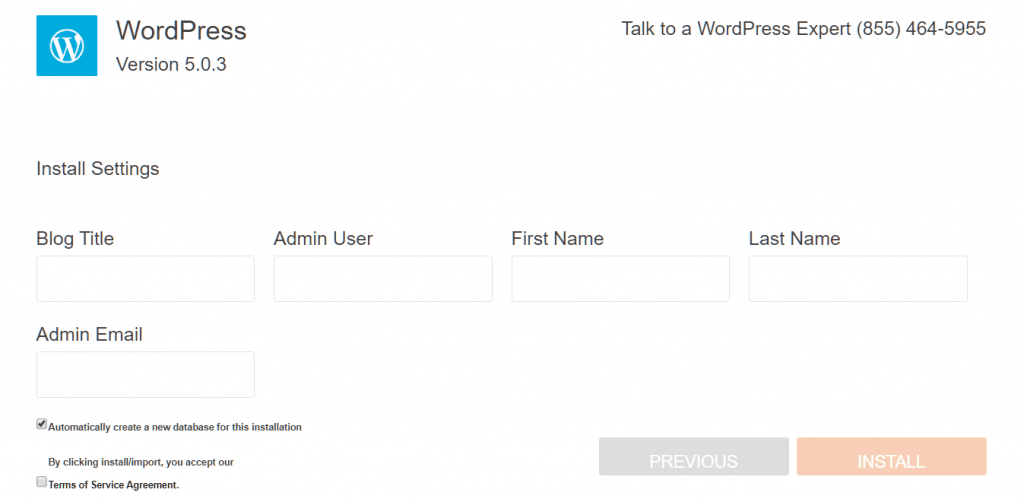Click the Blog Title field label
Viewport: 1024px width, 499px height.
[x=75, y=239]
